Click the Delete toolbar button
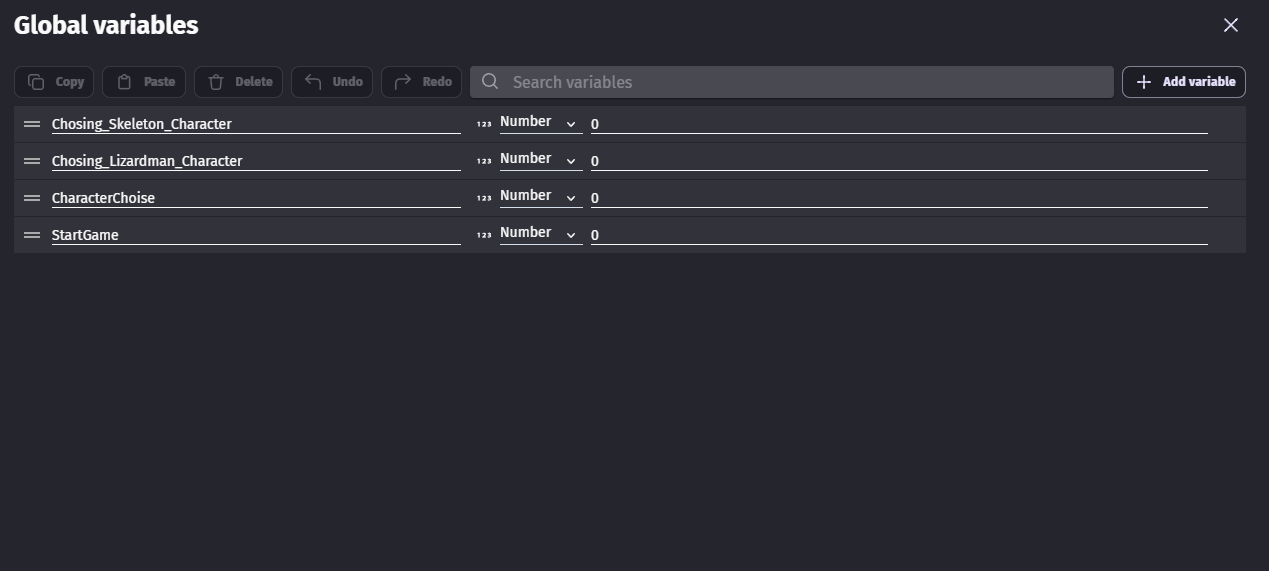The height and width of the screenshot is (571, 1269). click(x=239, y=82)
